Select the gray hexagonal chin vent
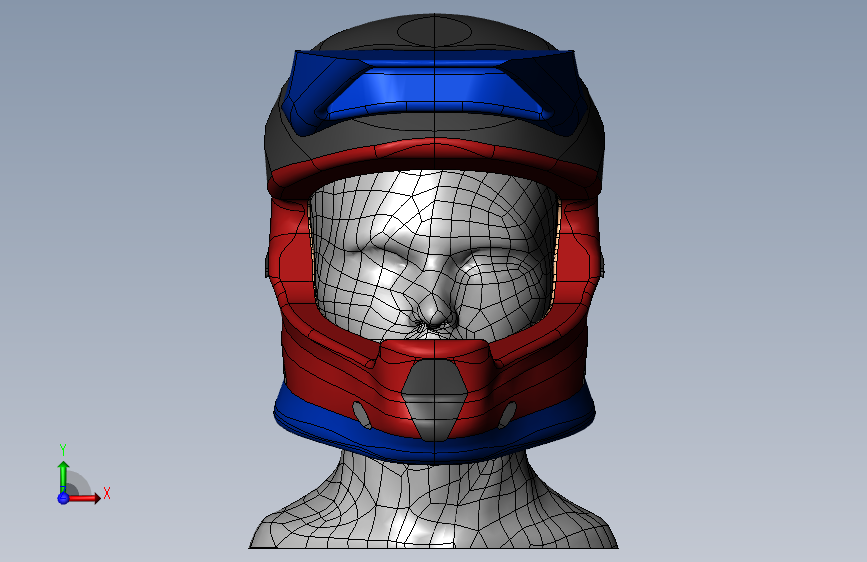 435,399
